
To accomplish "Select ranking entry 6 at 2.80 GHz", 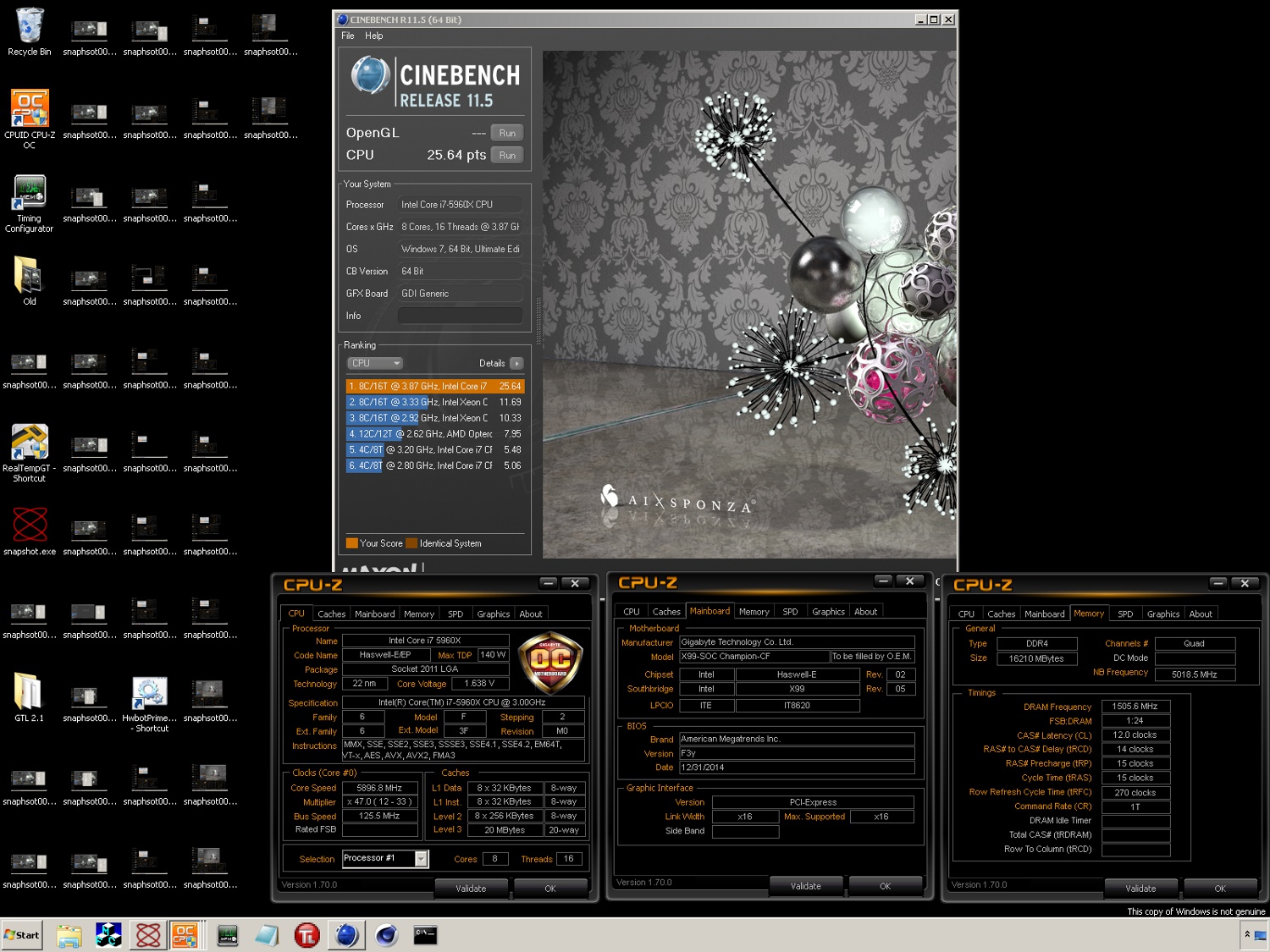I will [435, 465].
